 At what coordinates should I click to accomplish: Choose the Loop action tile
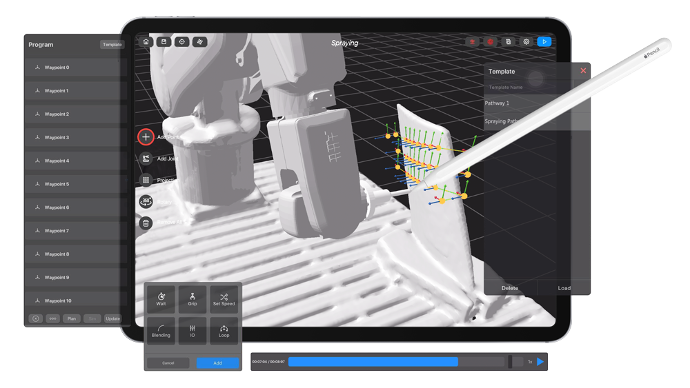coord(224,331)
